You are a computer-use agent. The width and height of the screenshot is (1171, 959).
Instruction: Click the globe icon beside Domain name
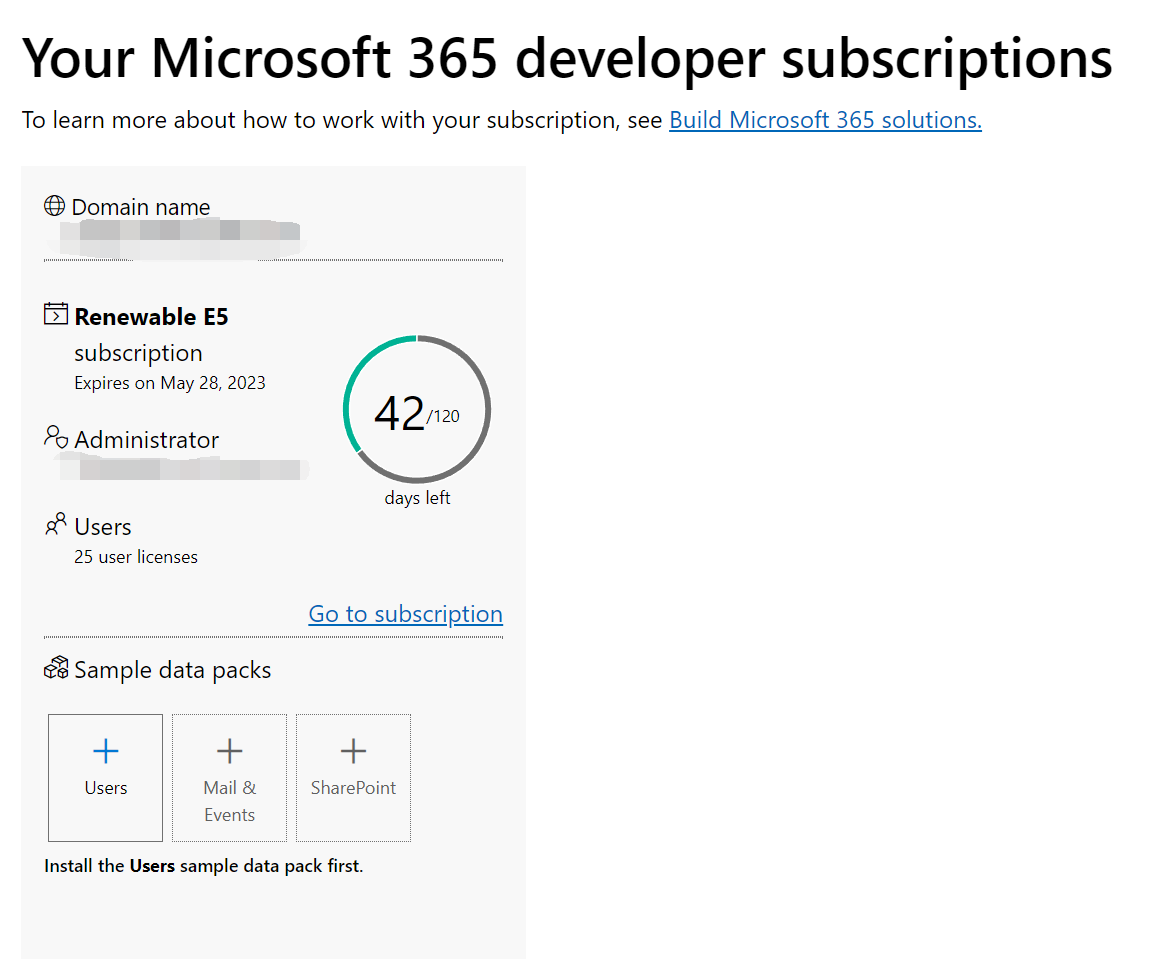point(55,206)
